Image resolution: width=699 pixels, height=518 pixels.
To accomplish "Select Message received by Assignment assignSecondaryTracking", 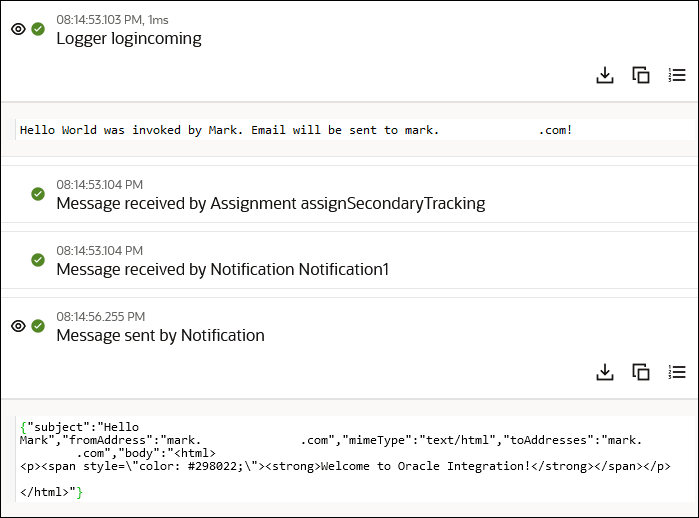I will (x=271, y=204).
